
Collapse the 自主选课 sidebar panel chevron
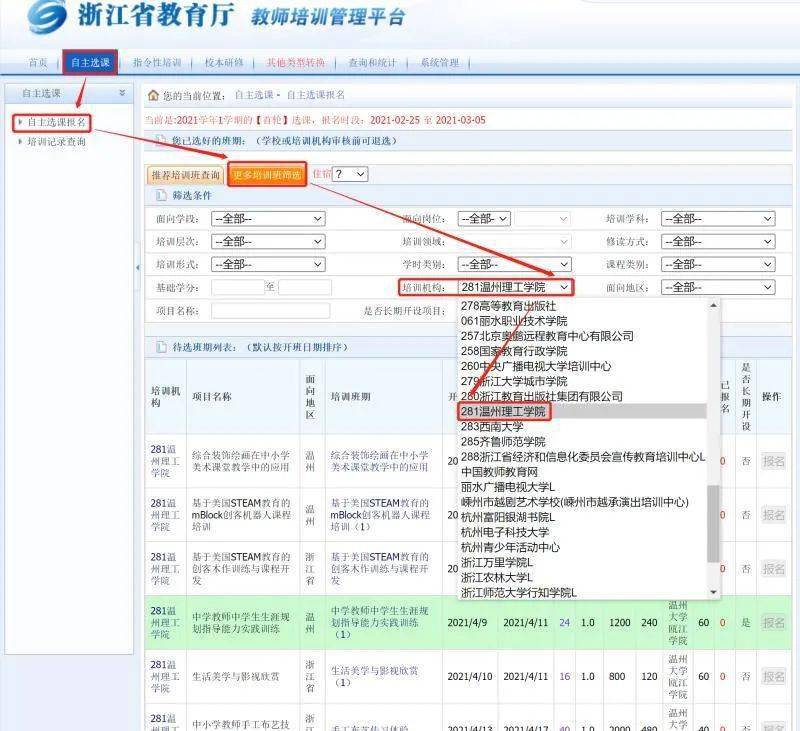point(122,93)
